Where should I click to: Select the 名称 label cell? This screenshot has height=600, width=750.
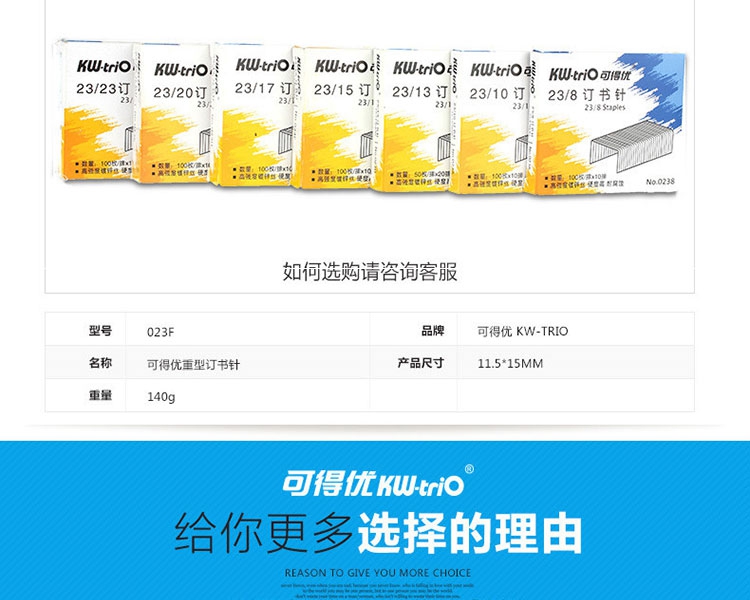coord(86,362)
